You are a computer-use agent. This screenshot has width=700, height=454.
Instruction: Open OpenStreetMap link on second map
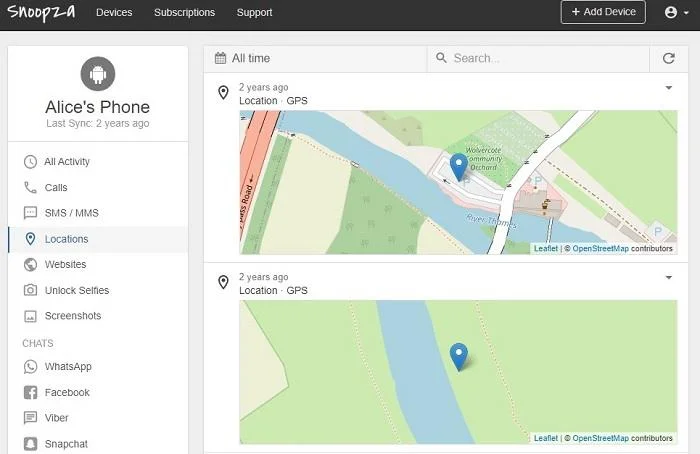(x=600, y=438)
